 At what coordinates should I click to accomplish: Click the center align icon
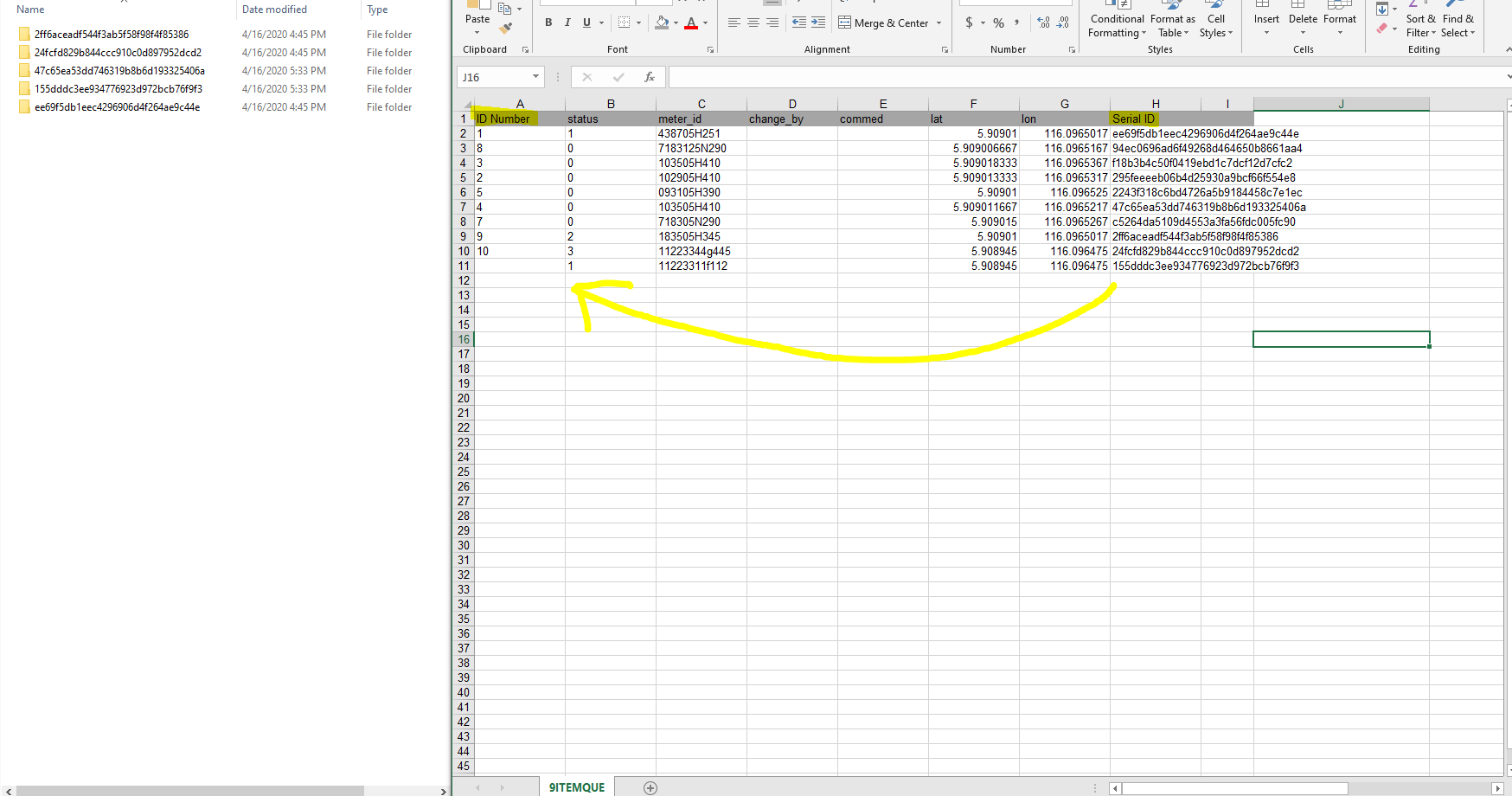753,22
